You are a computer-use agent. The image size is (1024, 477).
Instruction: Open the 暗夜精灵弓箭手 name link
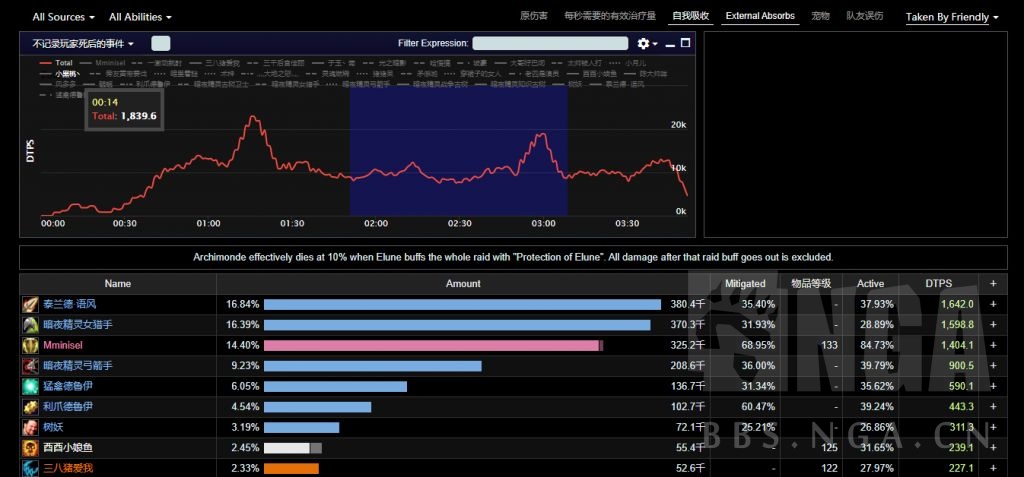tap(78, 366)
